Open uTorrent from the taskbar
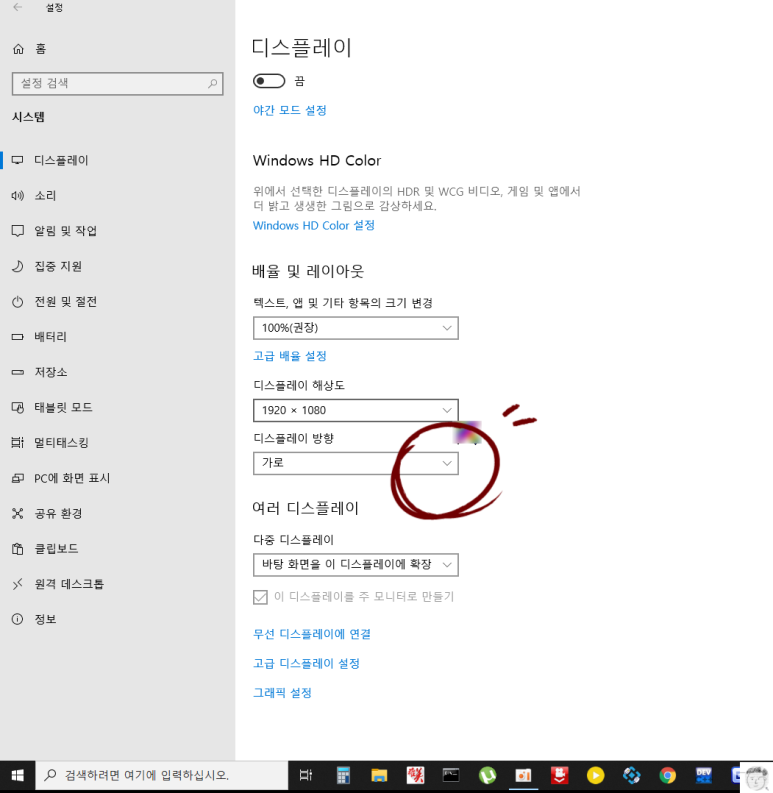Viewport: 773px width, 793px height. 487,775
